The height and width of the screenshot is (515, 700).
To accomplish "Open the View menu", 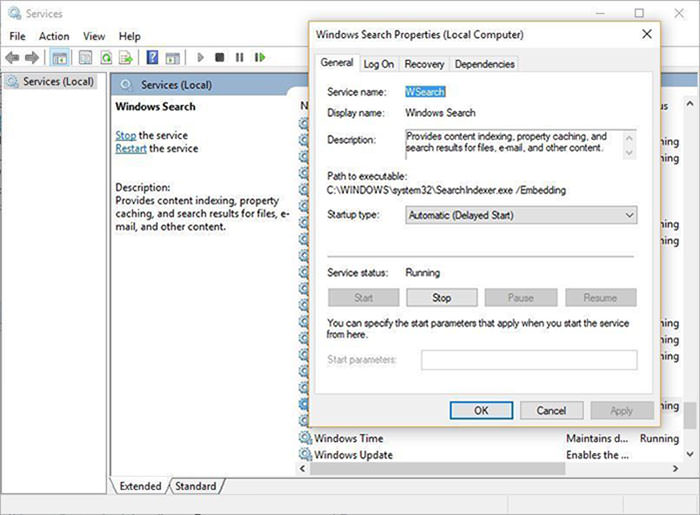I will (94, 36).
